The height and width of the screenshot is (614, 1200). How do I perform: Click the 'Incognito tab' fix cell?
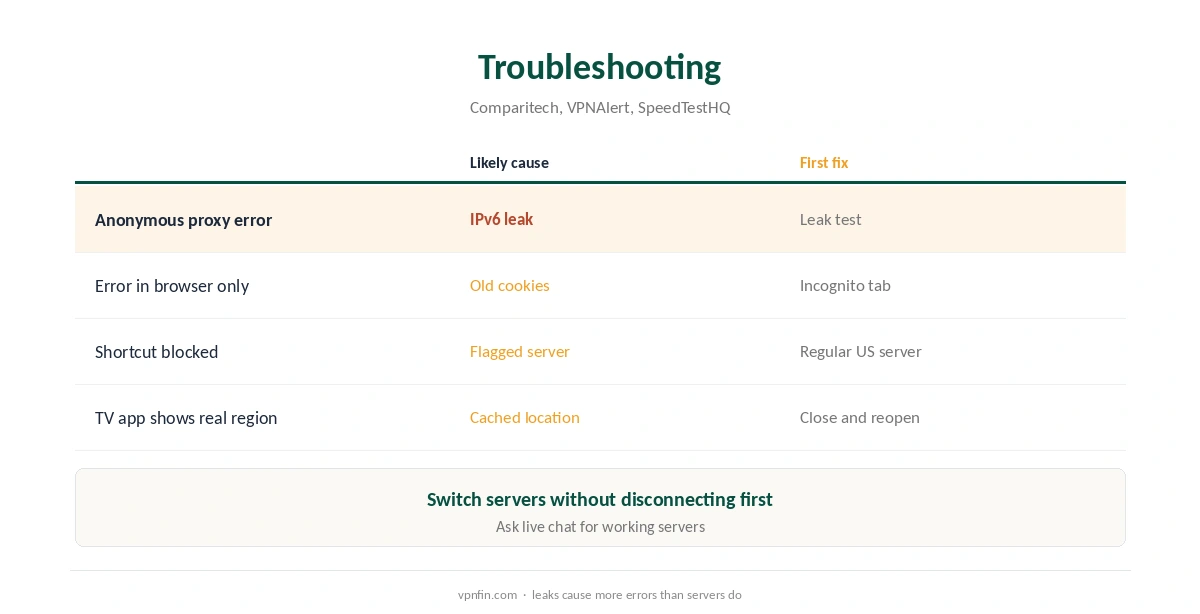(845, 285)
